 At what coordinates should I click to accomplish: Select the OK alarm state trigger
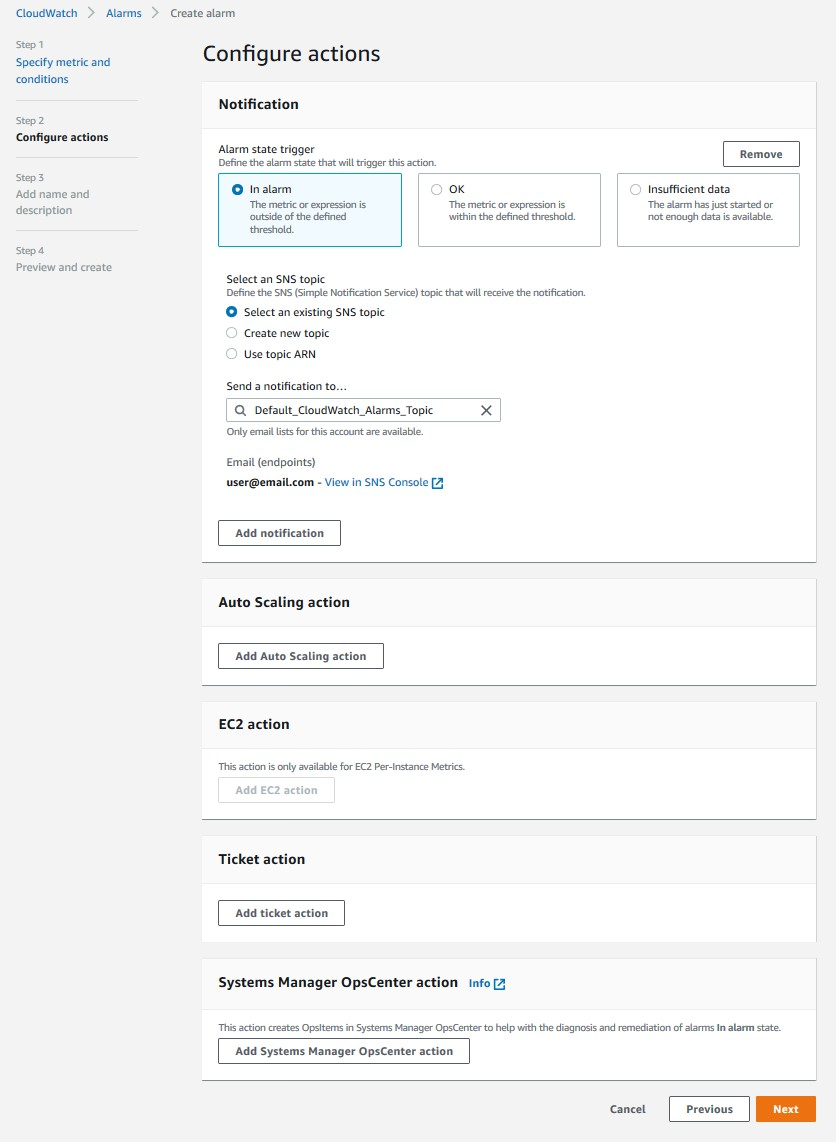click(437, 189)
